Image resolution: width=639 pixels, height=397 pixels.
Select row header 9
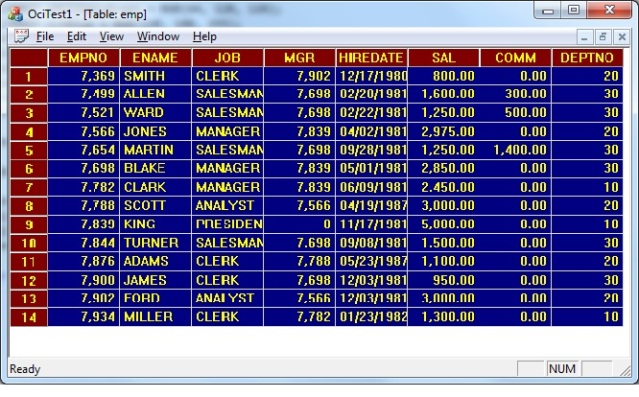pos(29,224)
